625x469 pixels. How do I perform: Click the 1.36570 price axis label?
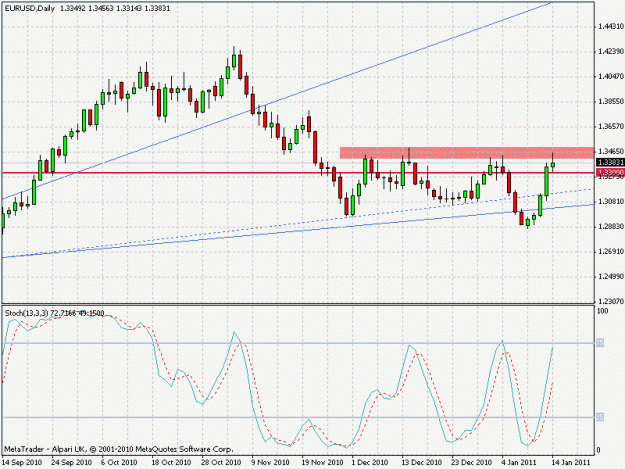pos(610,127)
